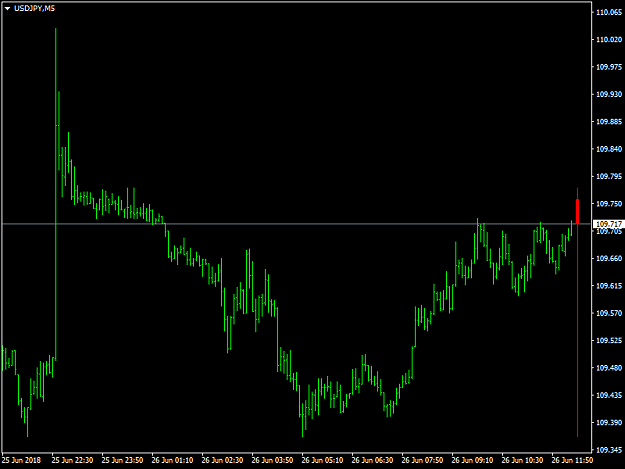Click the price level 109.660 on the scale

pyautogui.click(x=609, y=259)
